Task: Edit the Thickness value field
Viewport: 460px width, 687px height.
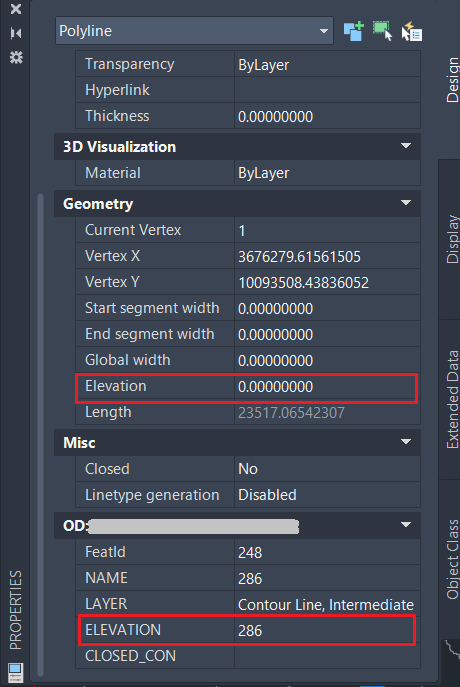Action: pyautogui.click(x=327, y=117)
